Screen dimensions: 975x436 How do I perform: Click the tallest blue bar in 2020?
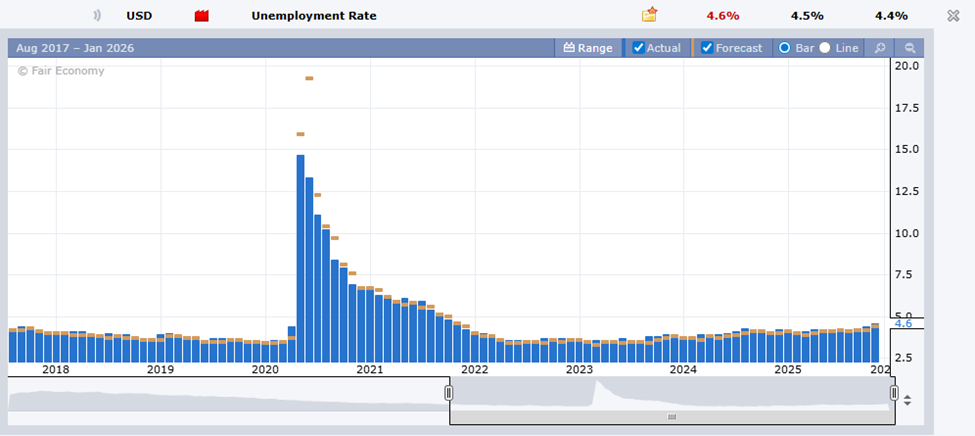pyautogui.click(x=300, y=259)
